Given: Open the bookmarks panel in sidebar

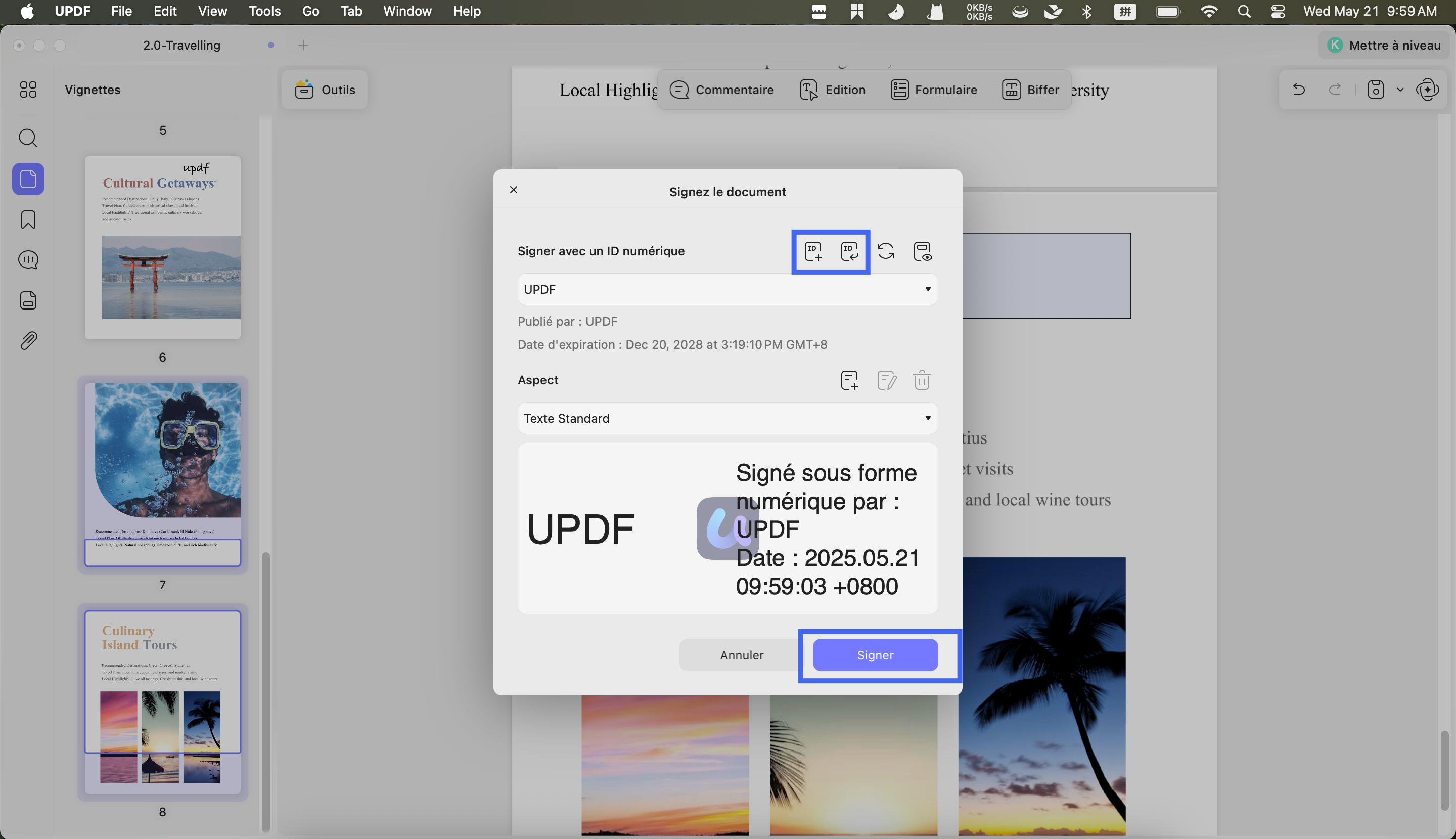Looking at the screenshot, I should coord(28,219).
